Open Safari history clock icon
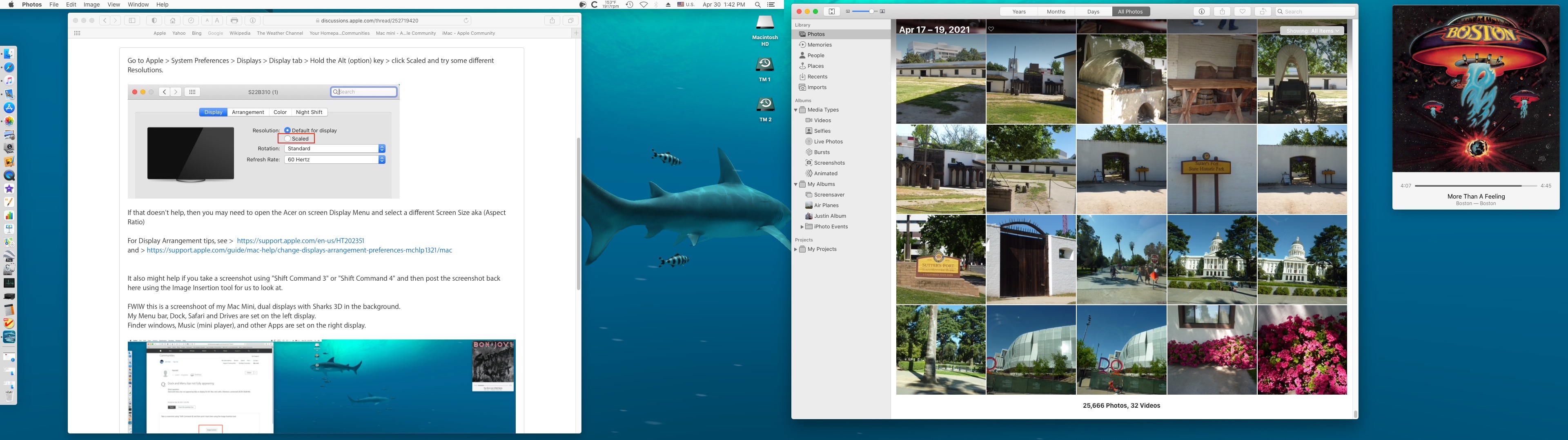The image size is (1568, 440). 191,21
